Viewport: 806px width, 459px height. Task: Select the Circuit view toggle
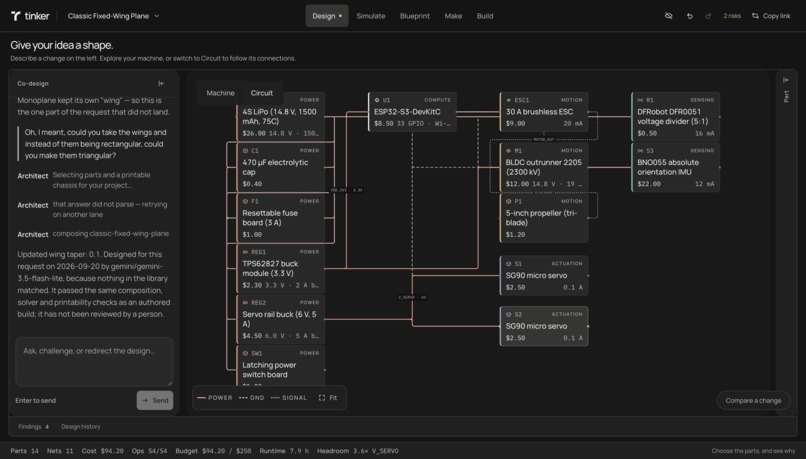click(x=262, y=93)
